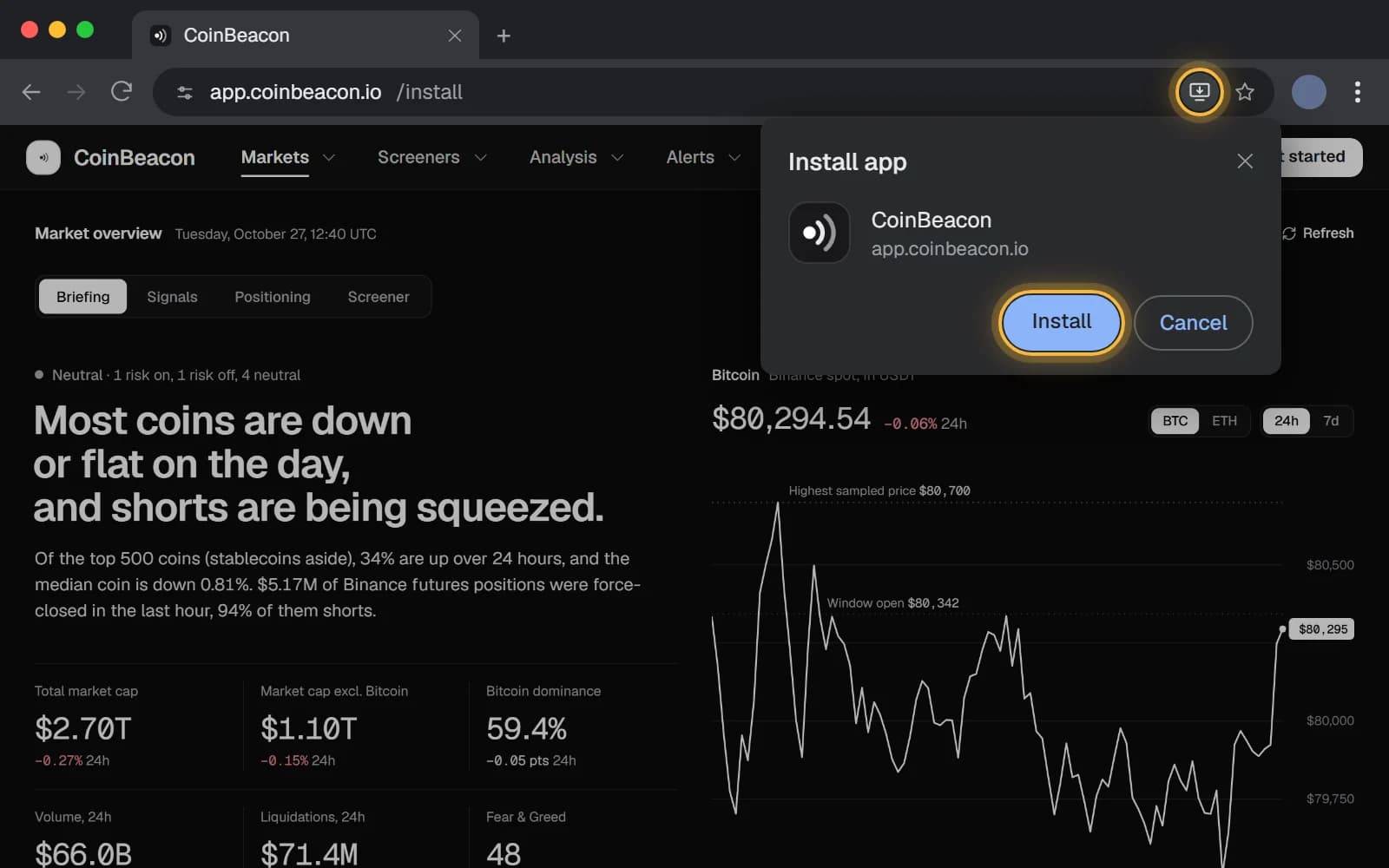Switch the chart to BTC

tap(1175, 421)
